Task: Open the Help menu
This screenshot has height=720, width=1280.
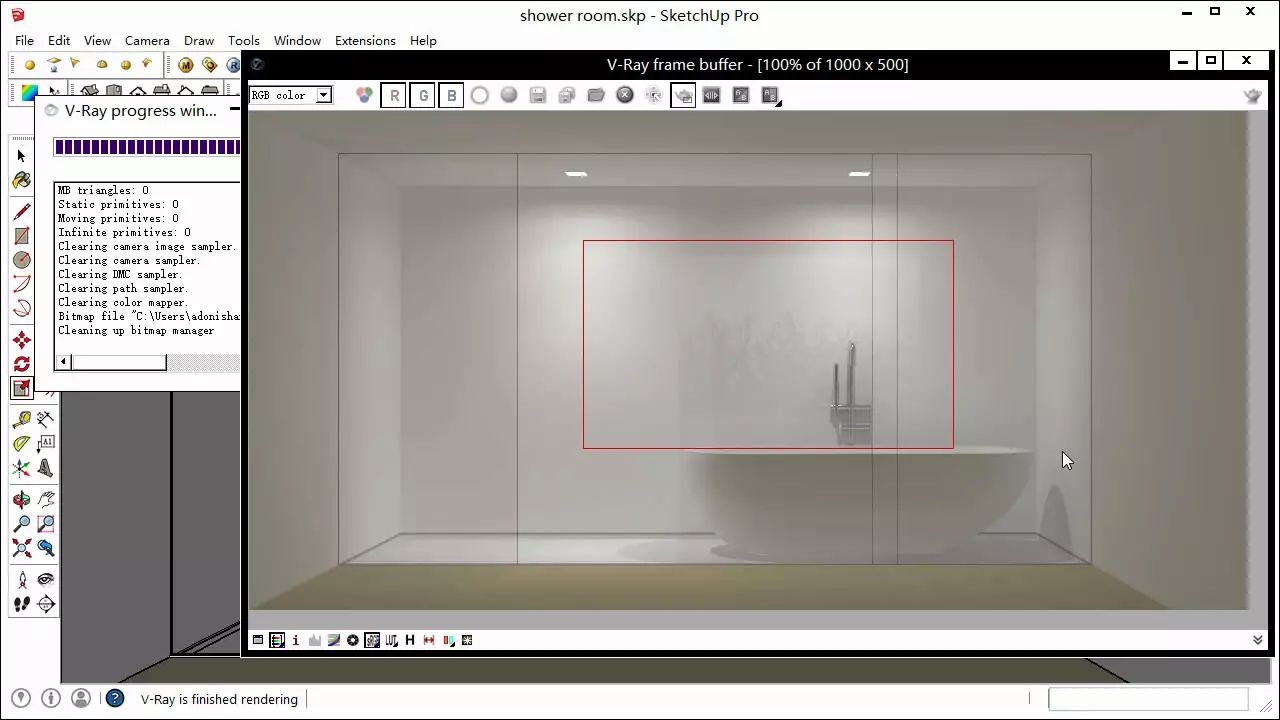Action: pyautogui.click(x=423, y=40)
